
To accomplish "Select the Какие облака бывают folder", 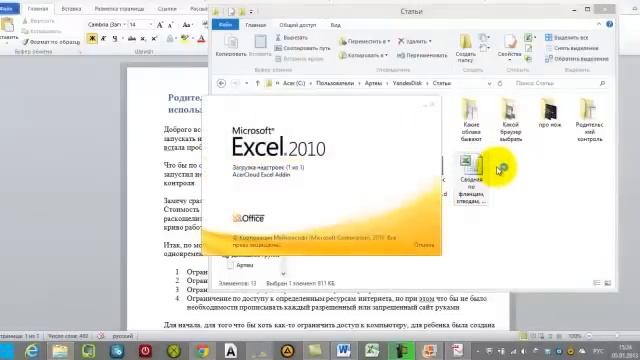I will [x=471, y=120].
